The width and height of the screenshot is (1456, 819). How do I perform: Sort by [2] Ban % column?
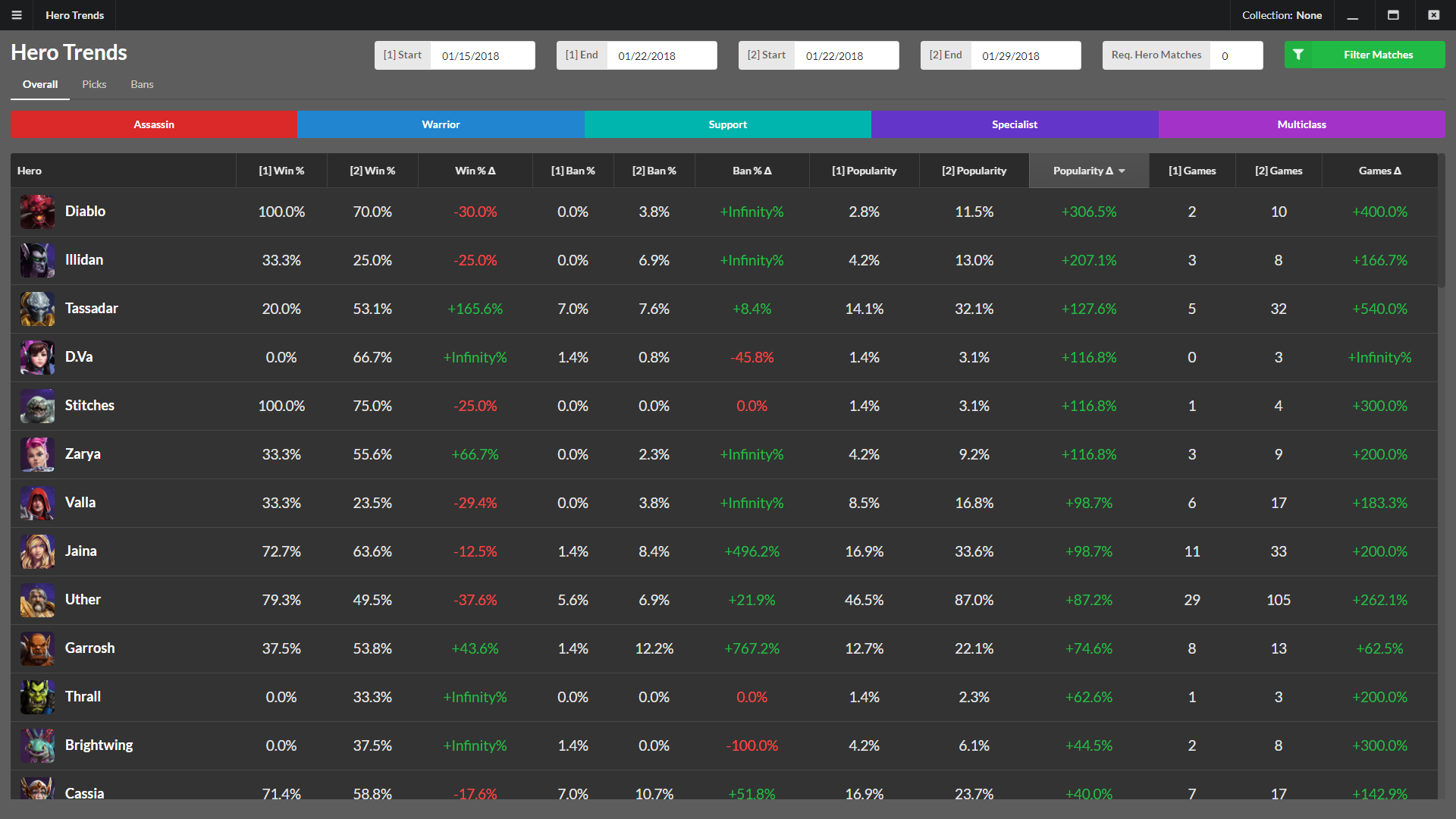(x=654, y=171)
